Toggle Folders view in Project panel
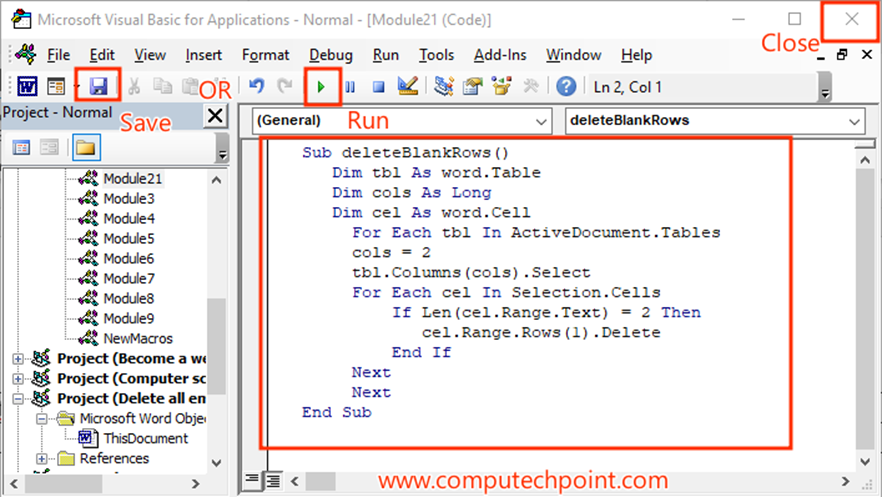The height and width of the screenshot is (497, 882). [x=86, y=148]
